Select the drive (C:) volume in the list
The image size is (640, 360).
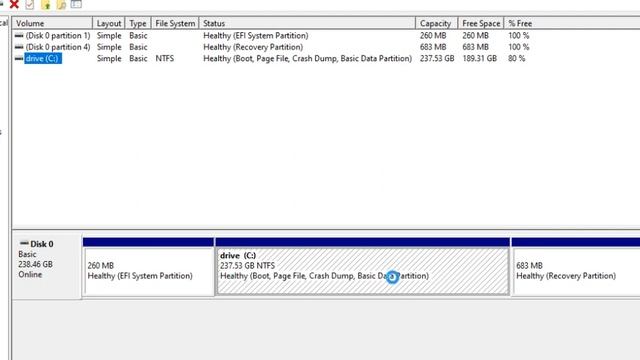[x=42, y=58]
